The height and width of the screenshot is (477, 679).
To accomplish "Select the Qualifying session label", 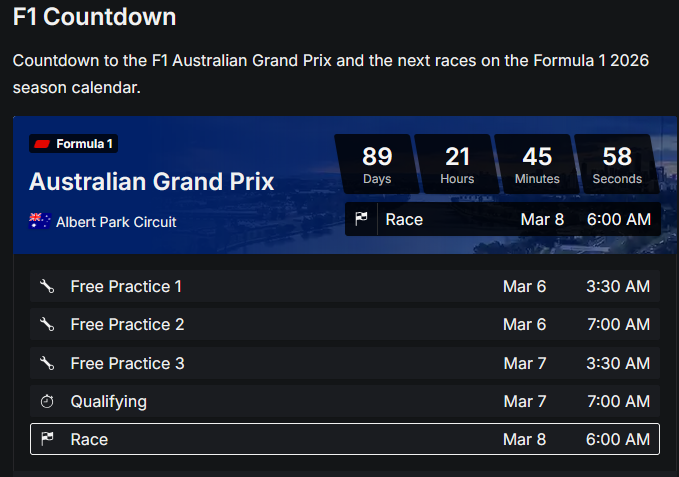I will (x=108, y=402).
